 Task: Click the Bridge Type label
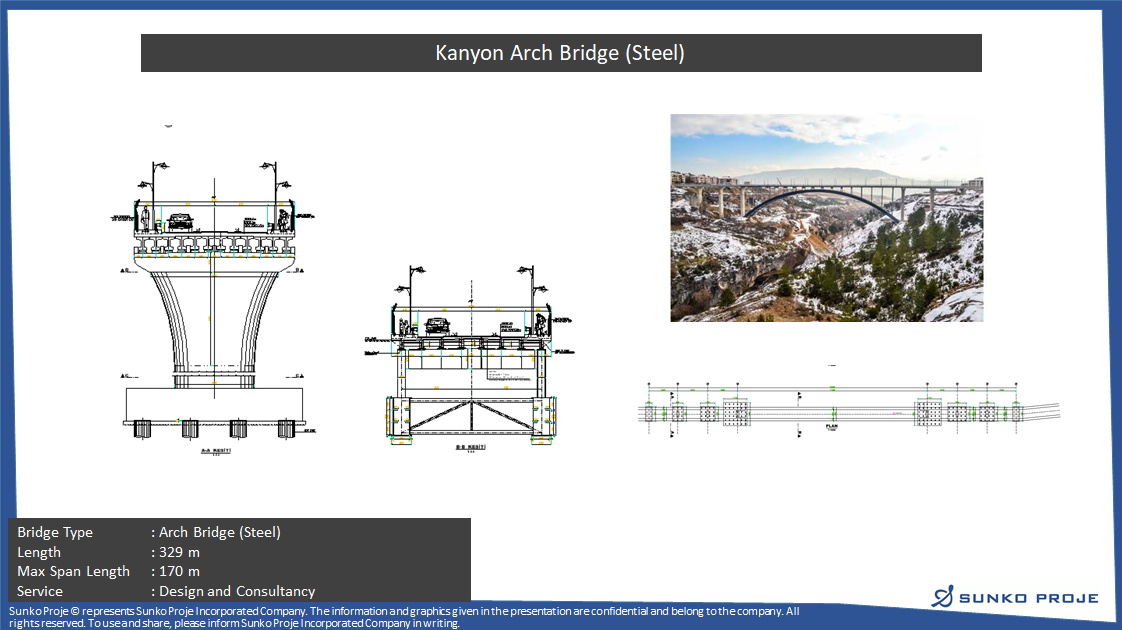pos(55,532)
